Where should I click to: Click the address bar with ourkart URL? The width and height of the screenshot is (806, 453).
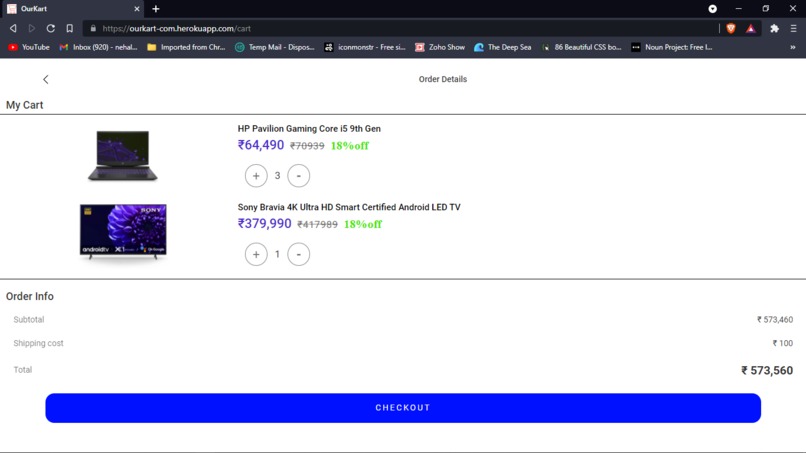pyautogui.click(x=401, y=28)
